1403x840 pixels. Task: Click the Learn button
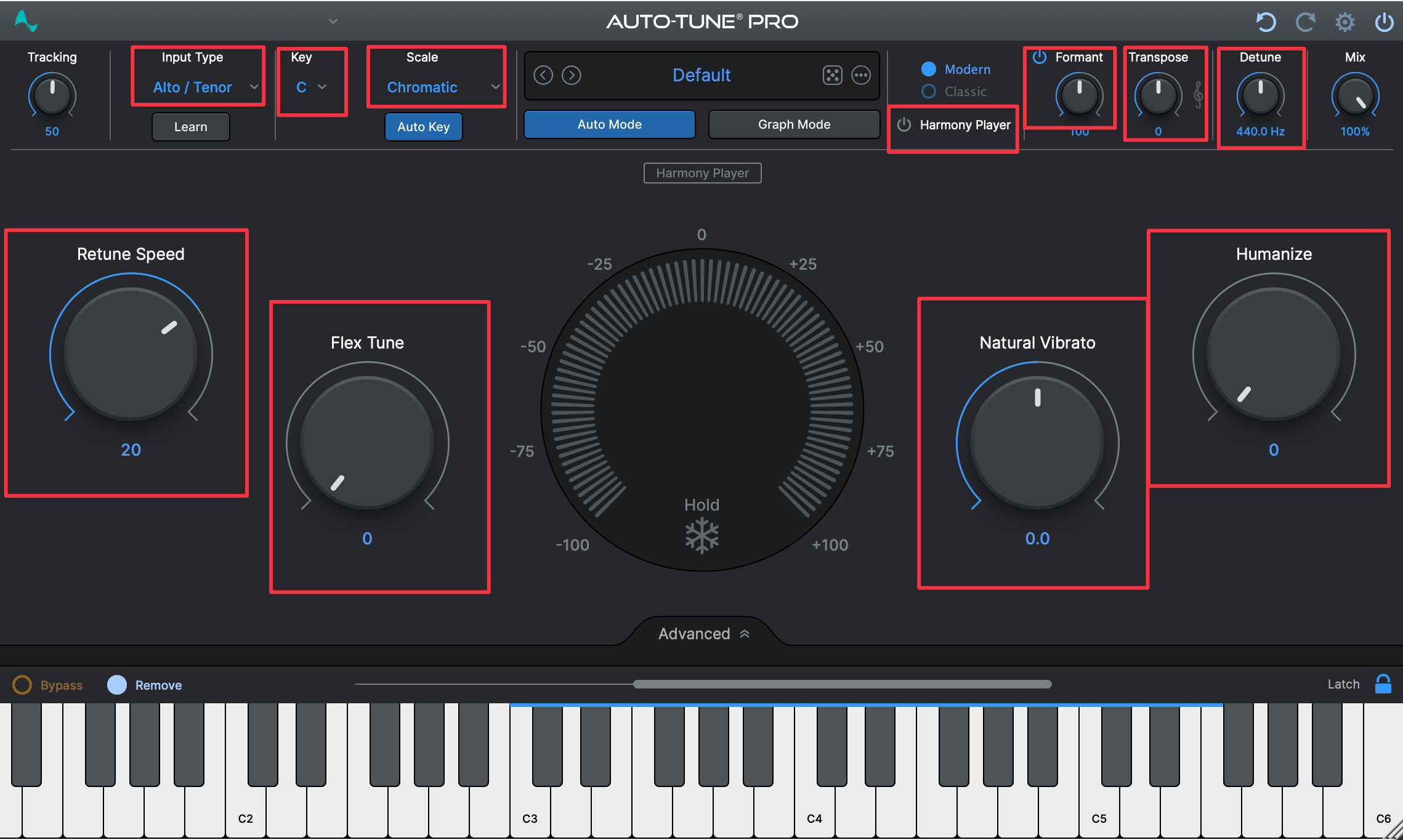pos(191,127)
